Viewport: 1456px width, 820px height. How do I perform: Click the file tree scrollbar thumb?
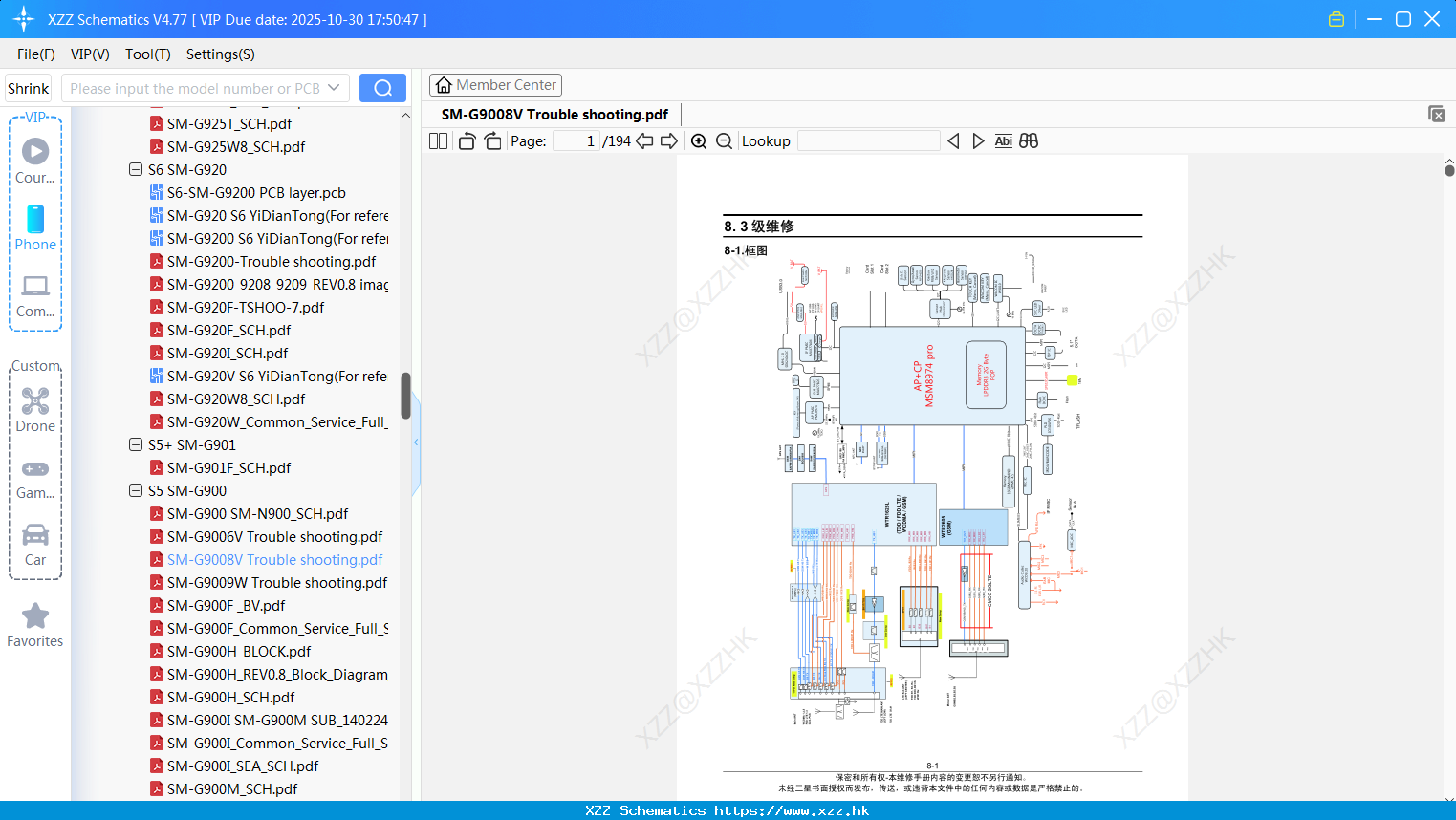[x=405, y=396]
